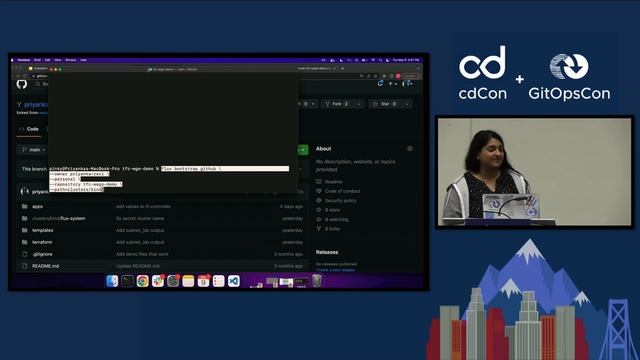Open the apps folder
Image resolution: width=640 pixels, height=360 pixels.
tap(37, 207)
